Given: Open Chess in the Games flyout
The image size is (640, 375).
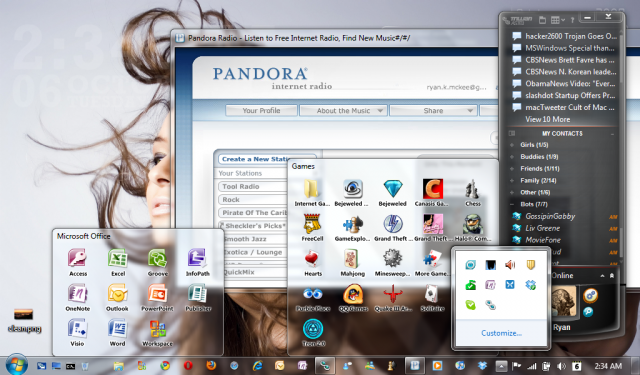Looking at the screenshot, I should [473, 193].
